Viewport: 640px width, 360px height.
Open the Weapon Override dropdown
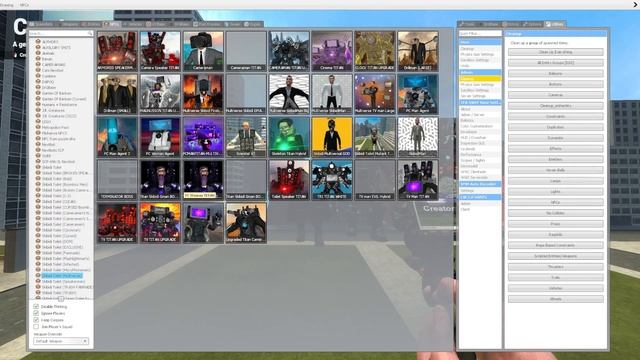pyautogui.click(x=61, y=341)
